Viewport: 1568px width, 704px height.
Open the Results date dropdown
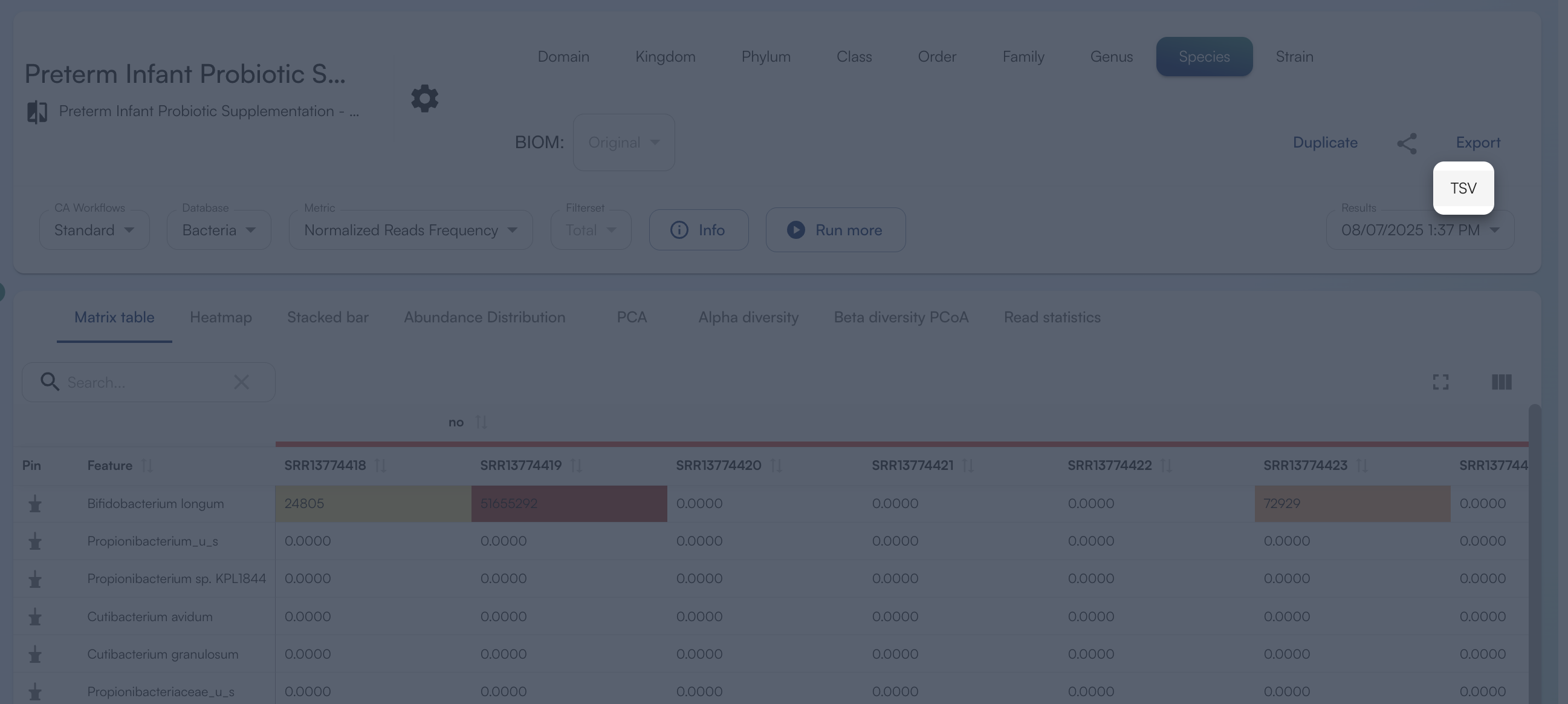tap(1419, 230)
